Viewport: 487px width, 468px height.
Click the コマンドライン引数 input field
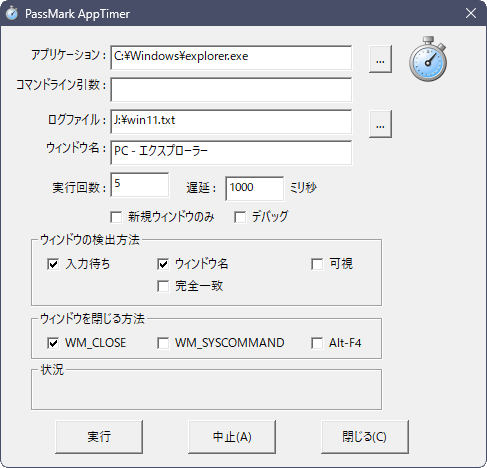(x=231, y=90)
